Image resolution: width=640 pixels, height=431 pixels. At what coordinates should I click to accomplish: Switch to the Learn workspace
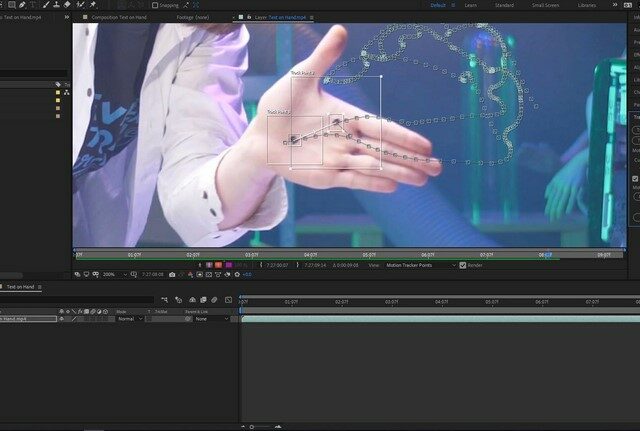pyautogui.click(x=470, y=5)
